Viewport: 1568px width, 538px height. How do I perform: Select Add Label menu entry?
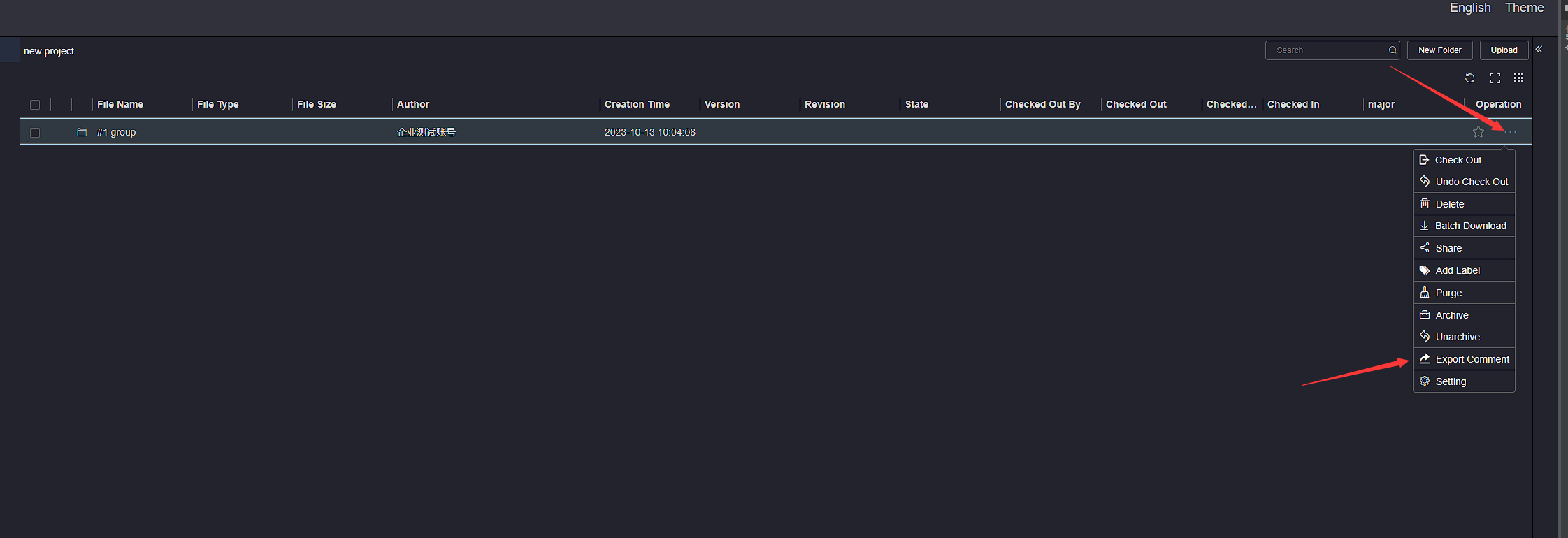point(1464,270)
